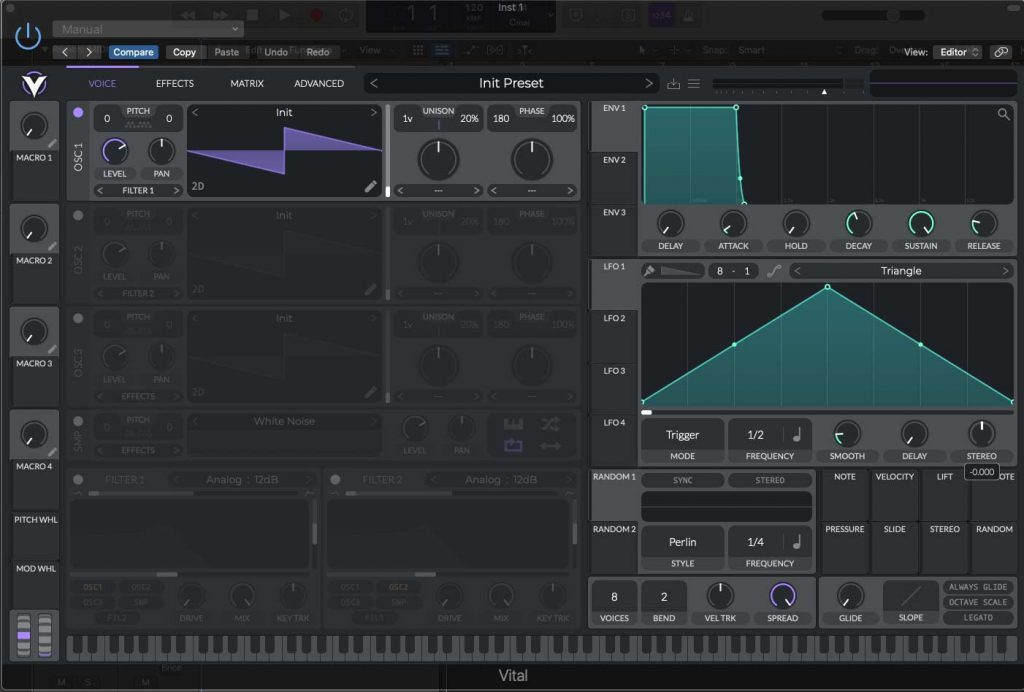This screenshot has width=1024, height=692.
Task: Enable the LEGATO option
Action: pos(977,618)
